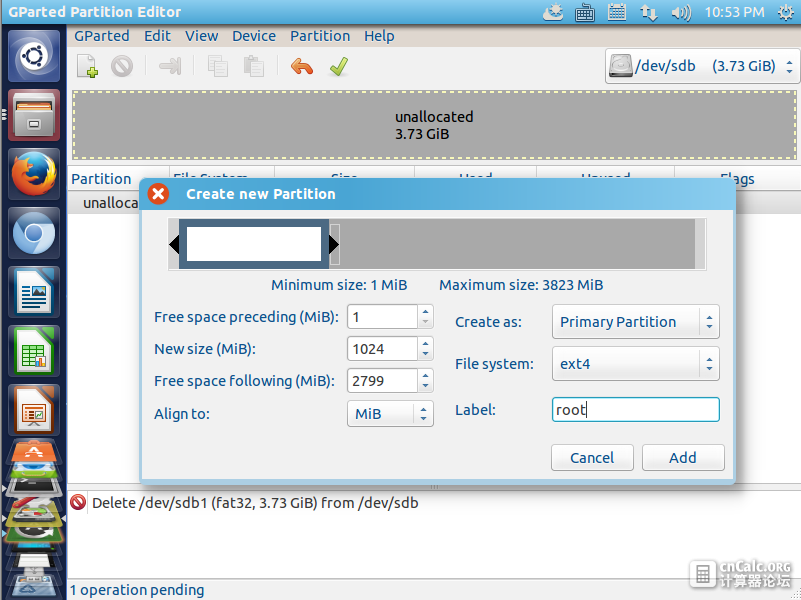The height and width of the screenshot is (600, 801).
Task: Click the New partition toolbar icon
Action: point(87,66)
